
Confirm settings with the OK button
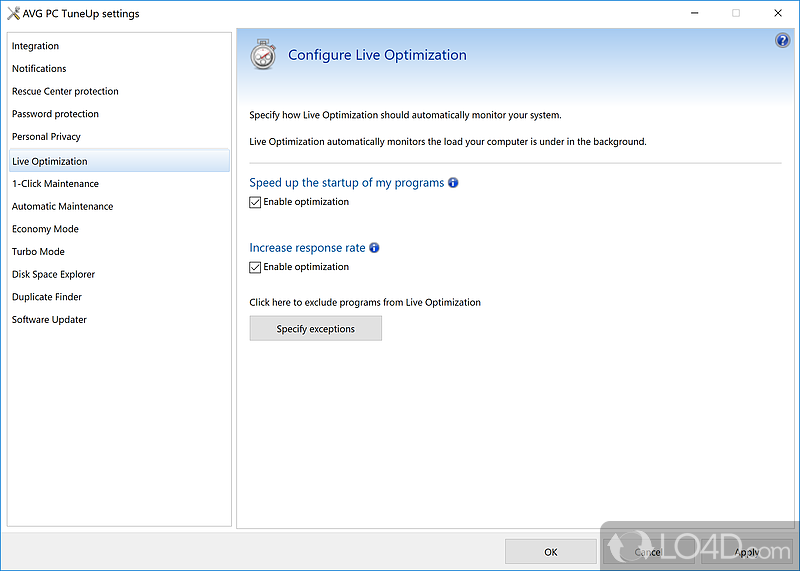tap(551, 552)
